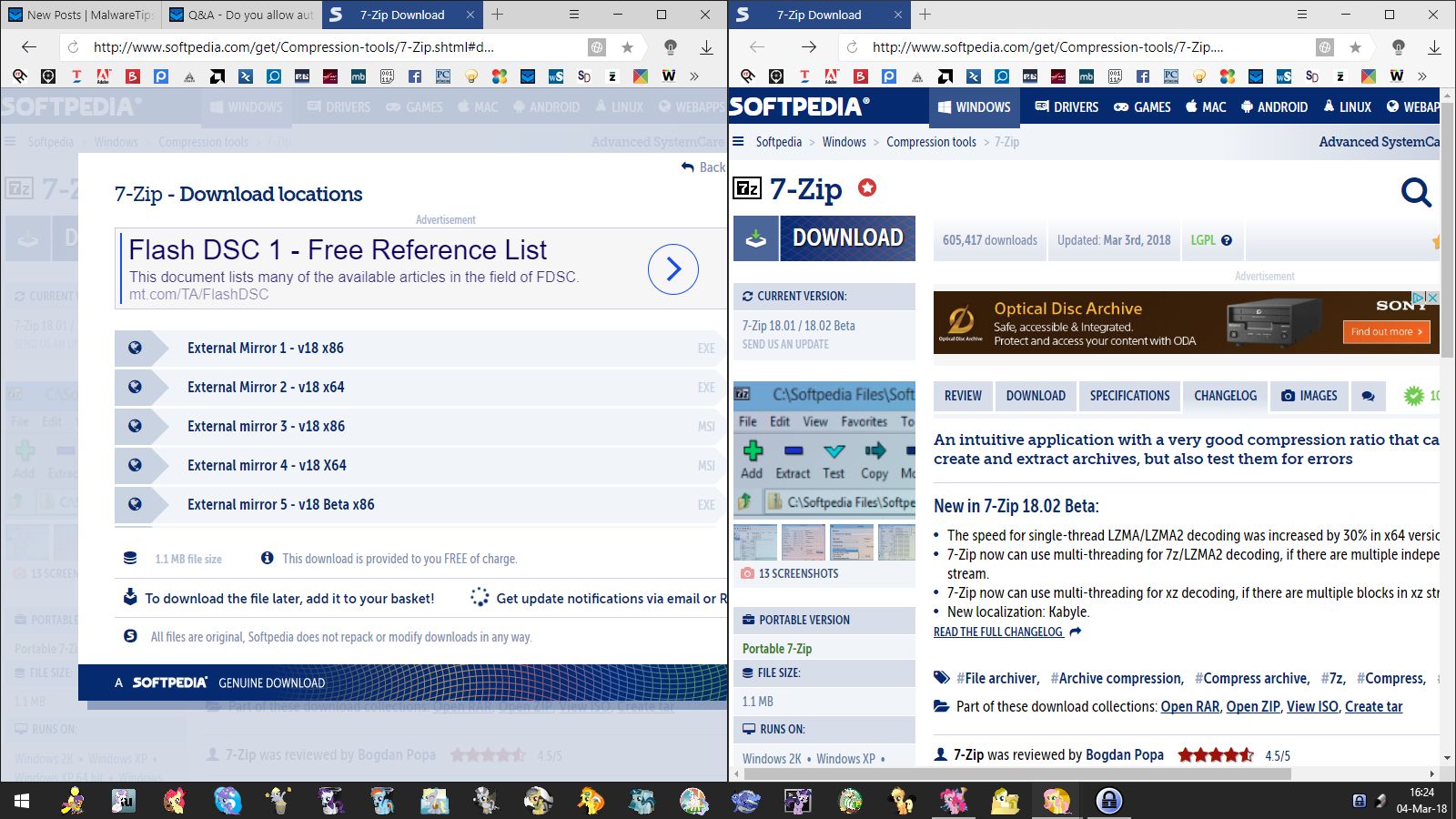The width and height of the screenshot is (1456, 819).
Task: Click the globe icon beside External mirror 5
Action: 135,504
